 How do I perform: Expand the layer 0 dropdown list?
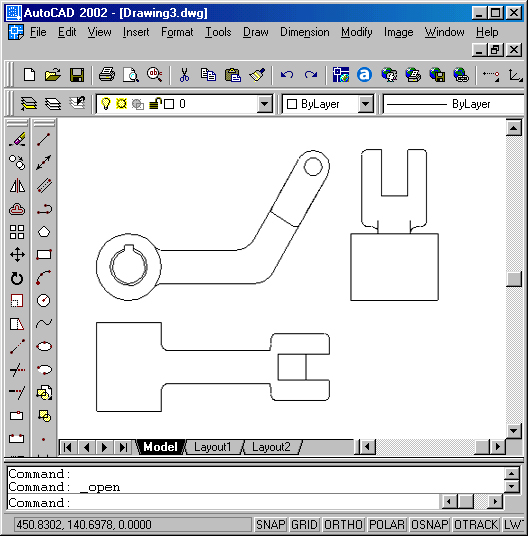(x=265, y=104)
